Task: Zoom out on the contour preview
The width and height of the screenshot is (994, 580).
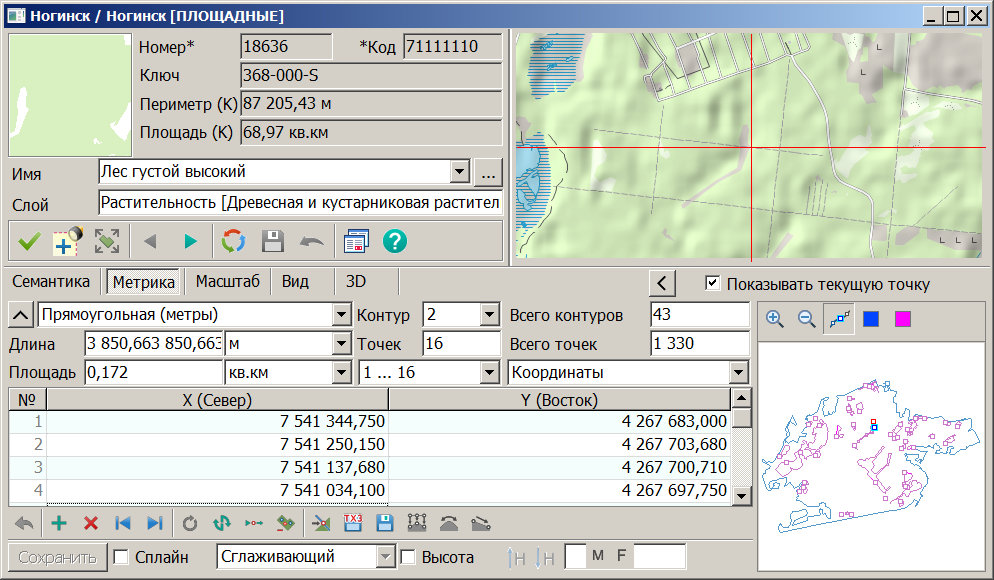Action: (807, 319)
